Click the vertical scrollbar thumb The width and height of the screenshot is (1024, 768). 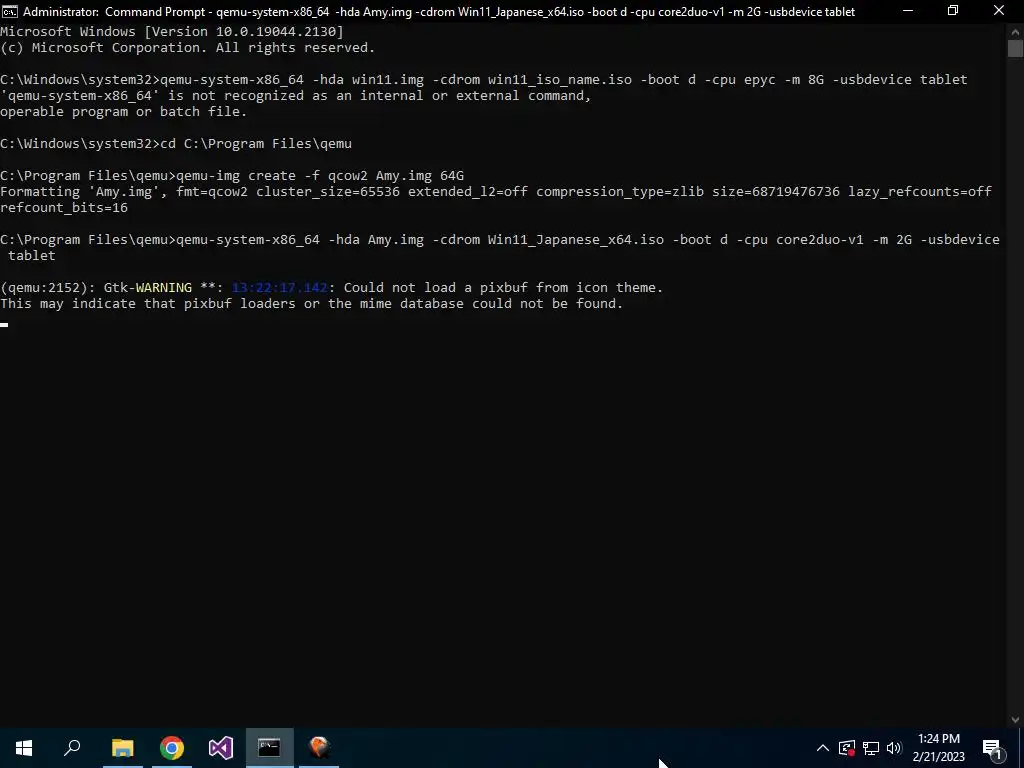point(1015,48)
